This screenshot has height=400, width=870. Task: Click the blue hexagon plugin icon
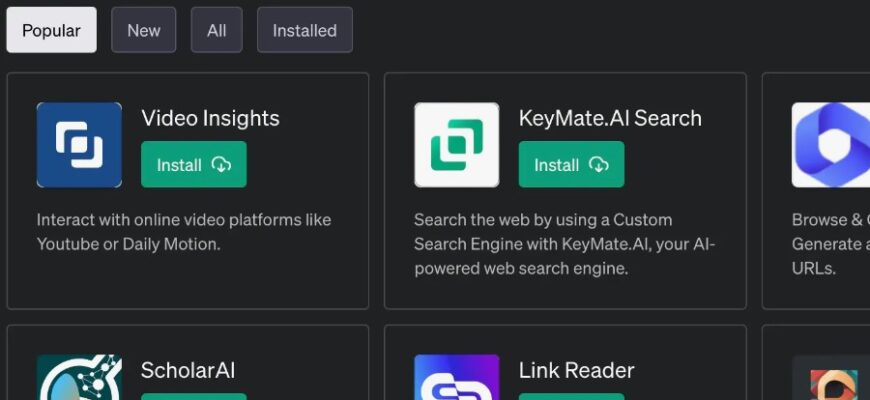point(831,145)
